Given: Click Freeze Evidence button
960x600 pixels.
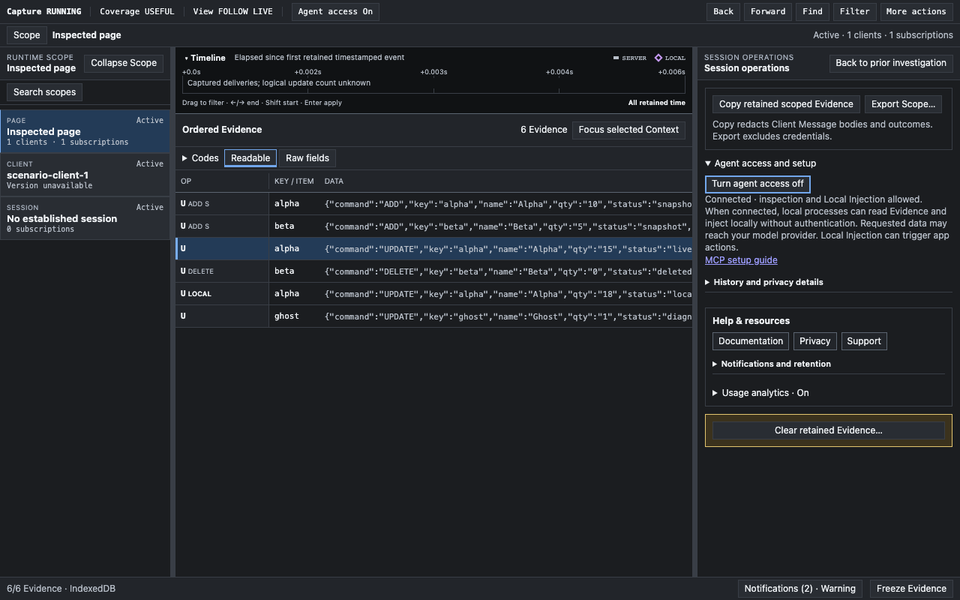Looking at the screenshot, I should pyautogui.click(x=911, y=589).
